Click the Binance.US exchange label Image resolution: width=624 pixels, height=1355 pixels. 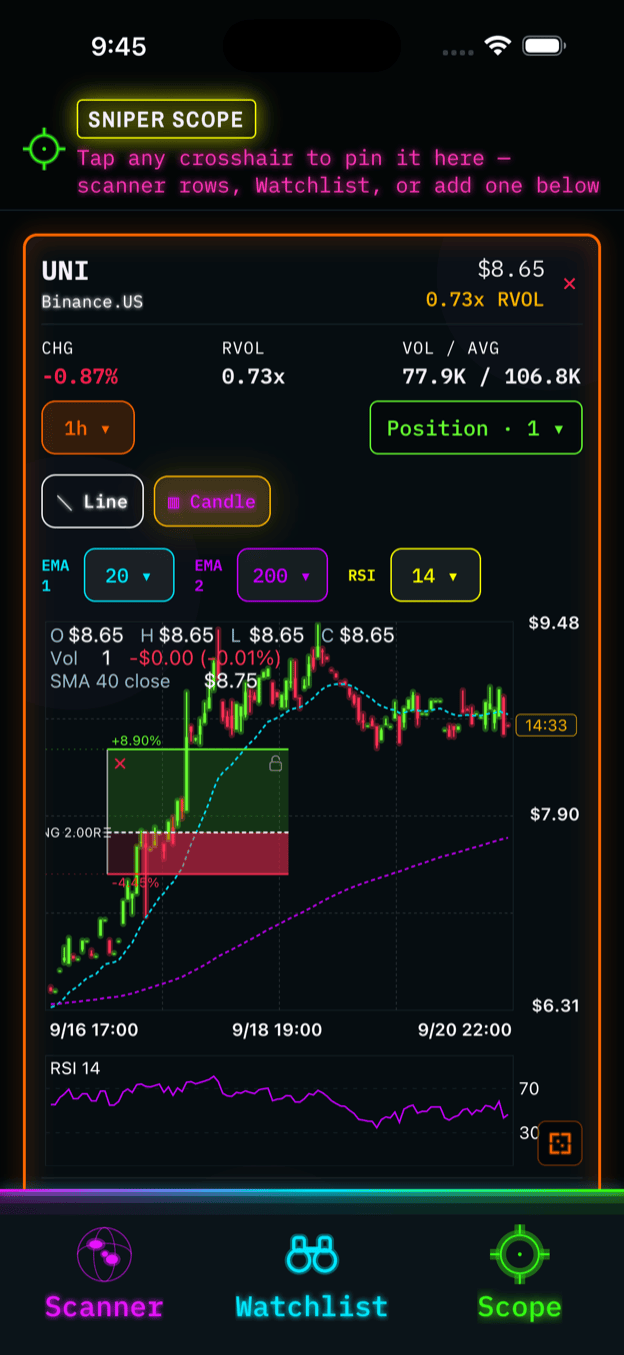tap(92, 301)
